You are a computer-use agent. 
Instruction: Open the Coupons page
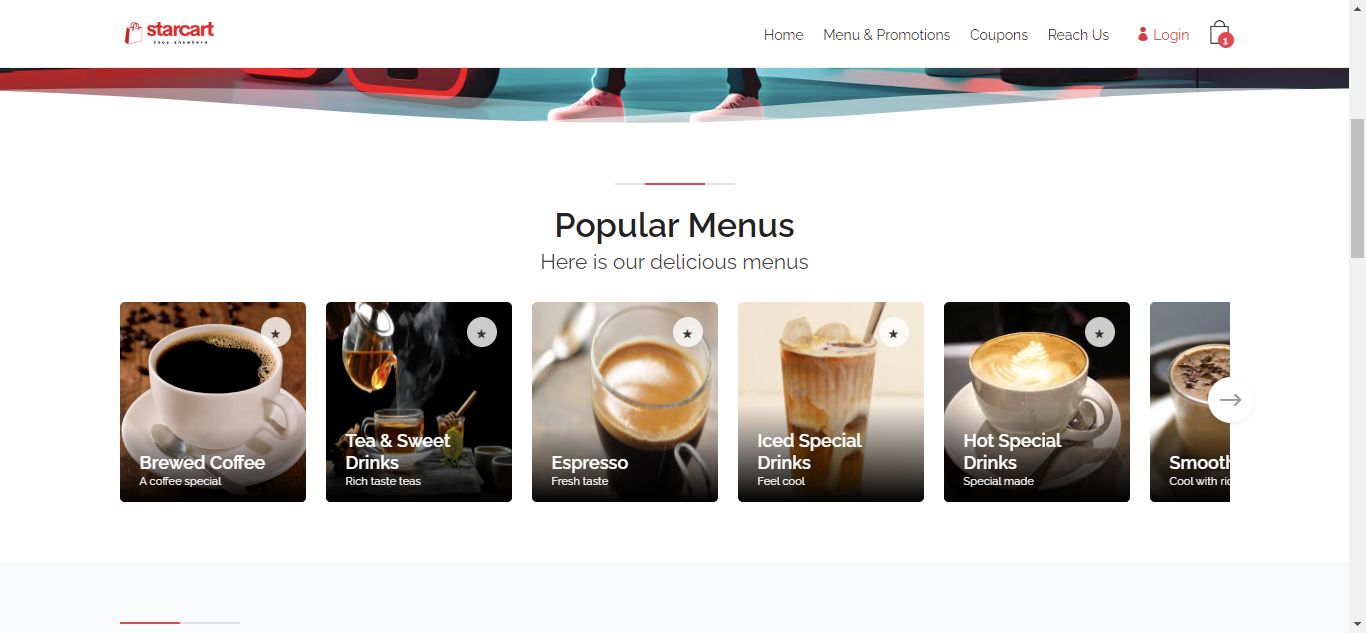[x=998, y=35]
